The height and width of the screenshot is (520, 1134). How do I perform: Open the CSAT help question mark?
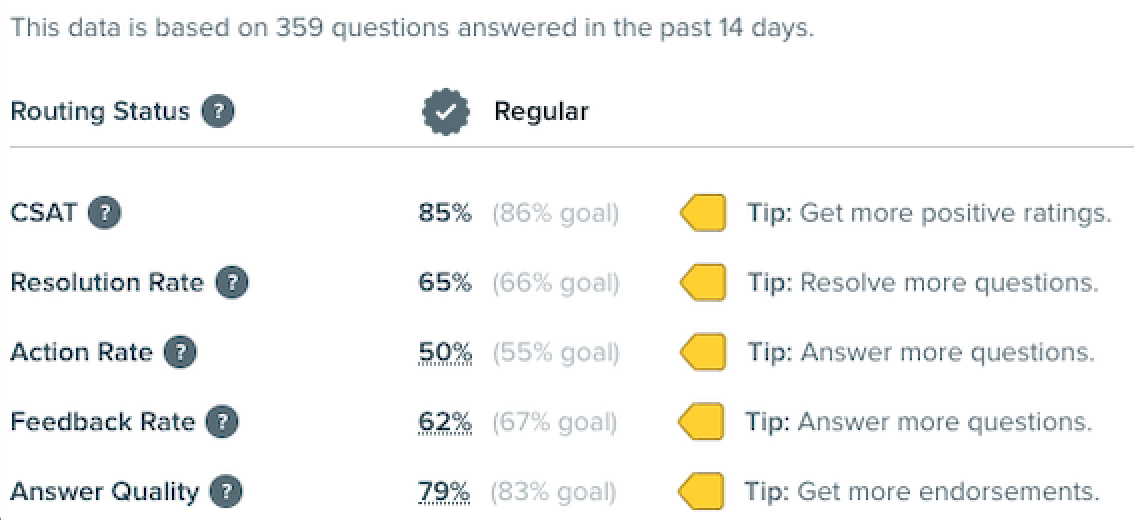(105, 213)
